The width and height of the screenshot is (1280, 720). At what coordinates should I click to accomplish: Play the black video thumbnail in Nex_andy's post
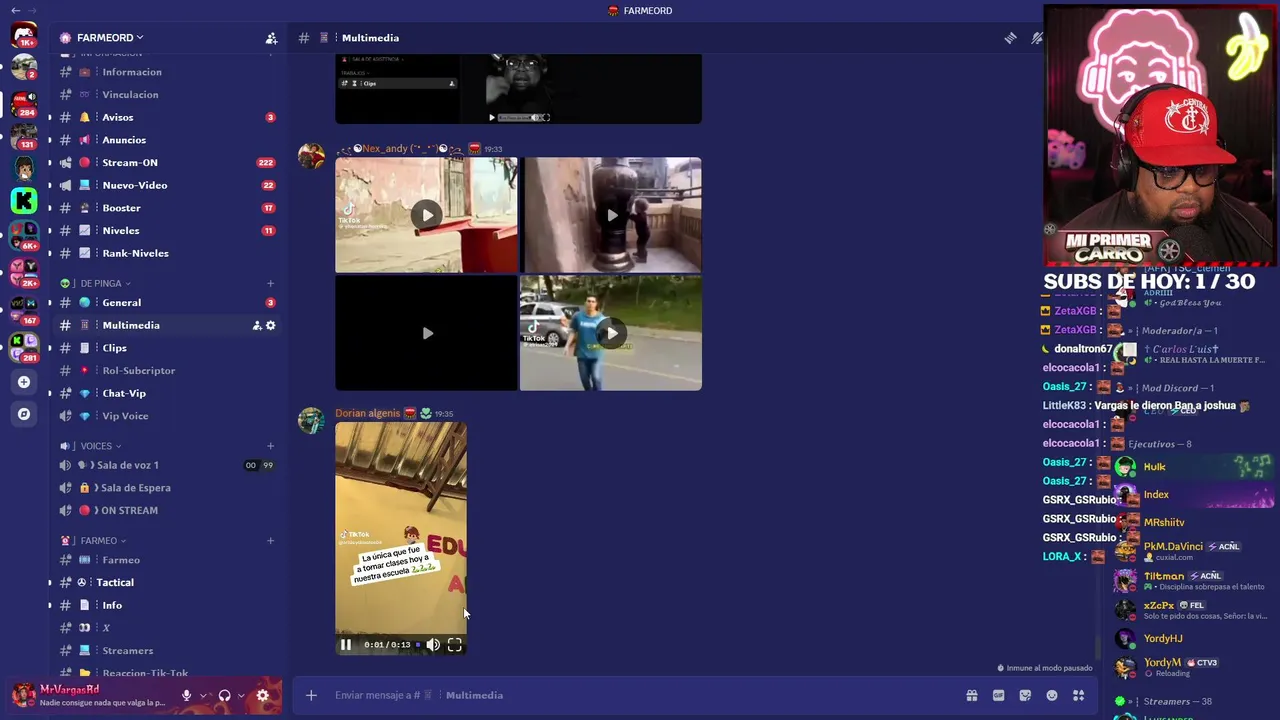[x=427, y=333]
